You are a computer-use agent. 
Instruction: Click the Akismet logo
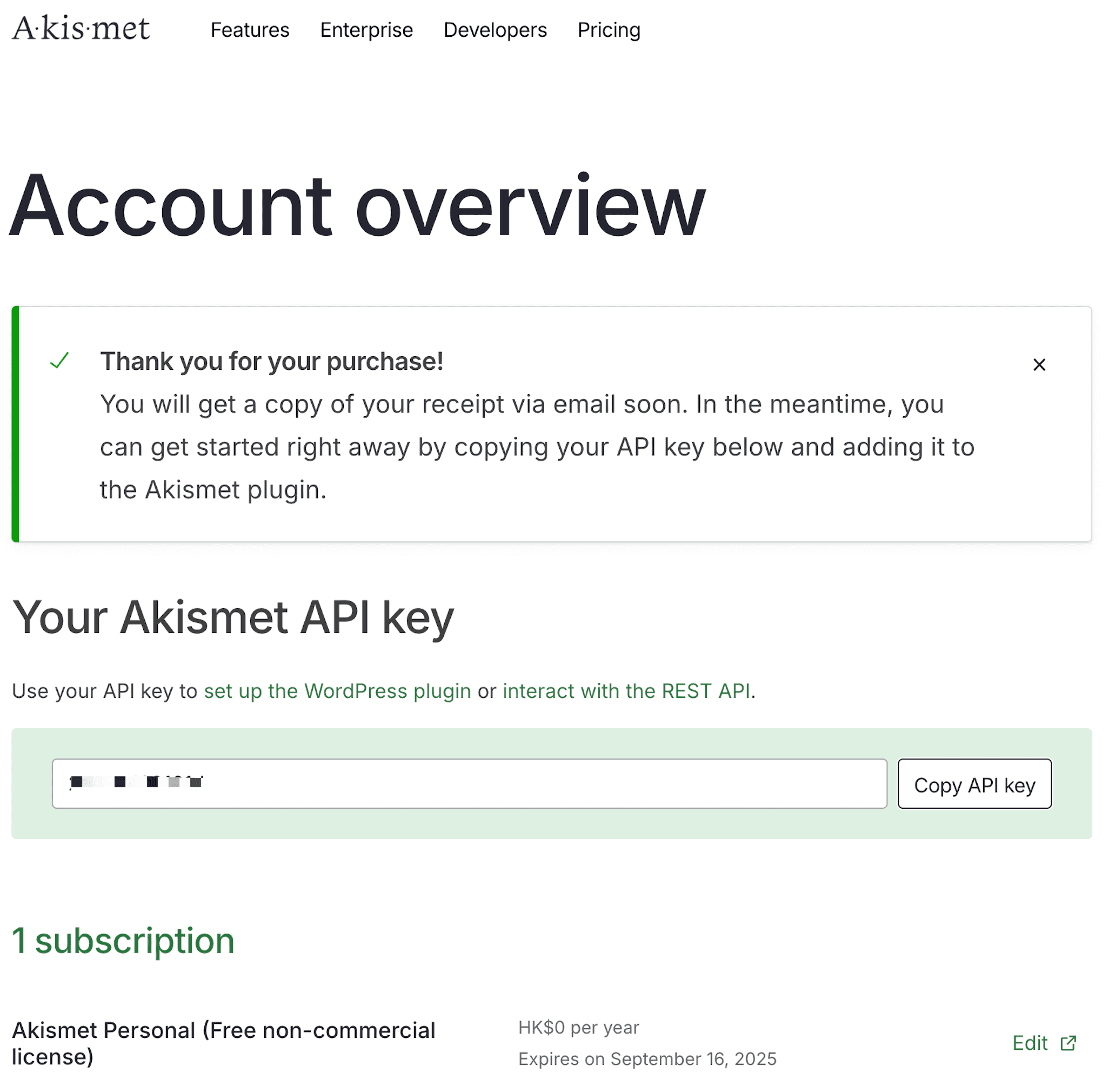pyautogui.click(x=81, y=29)
